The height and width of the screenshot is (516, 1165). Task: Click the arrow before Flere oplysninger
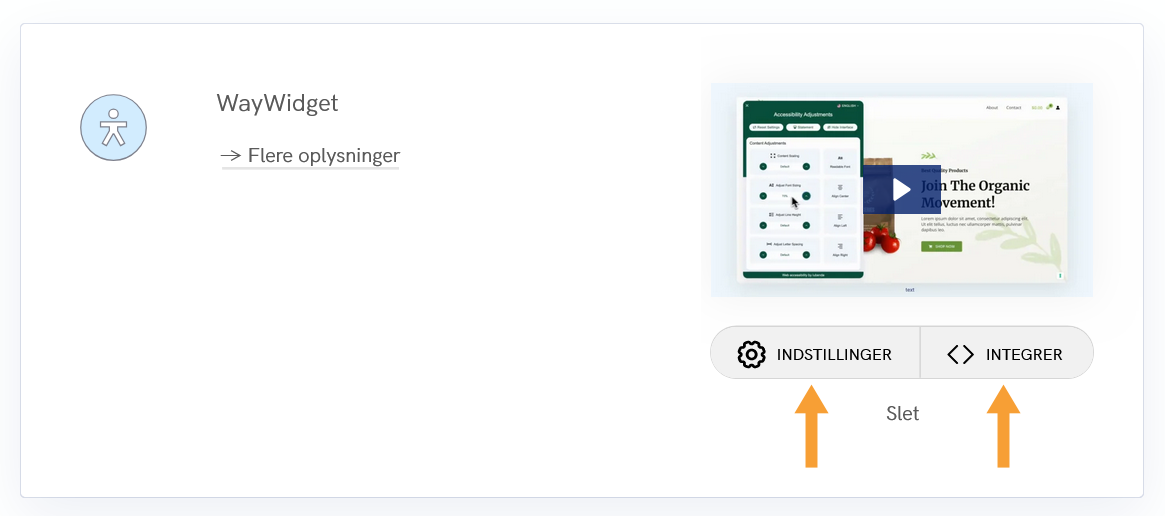tap(231, 156)
